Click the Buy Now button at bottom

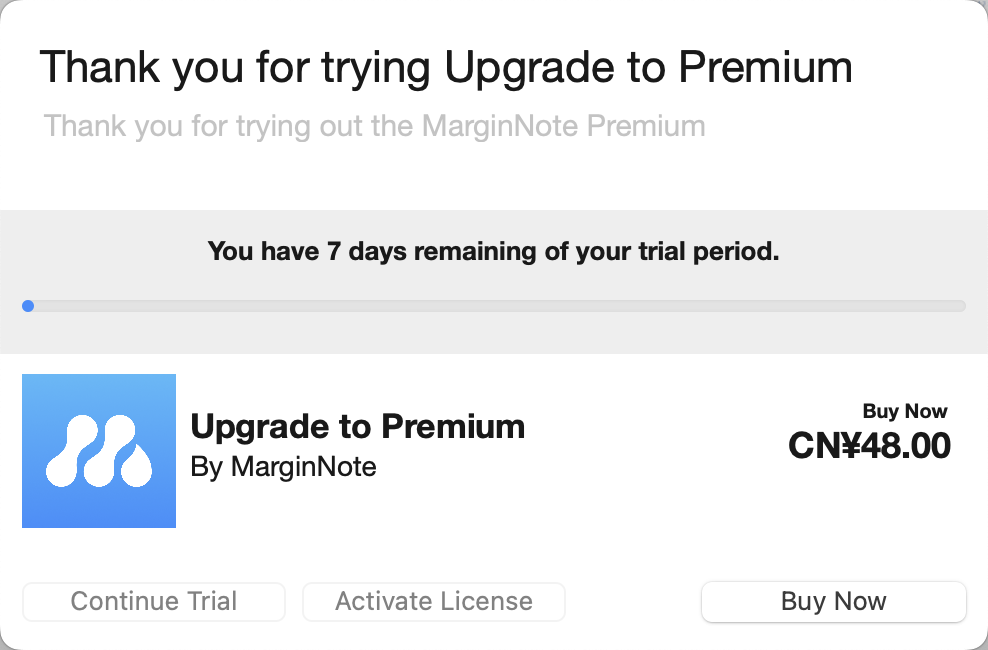pyautogui.click(x=834, y=602)
